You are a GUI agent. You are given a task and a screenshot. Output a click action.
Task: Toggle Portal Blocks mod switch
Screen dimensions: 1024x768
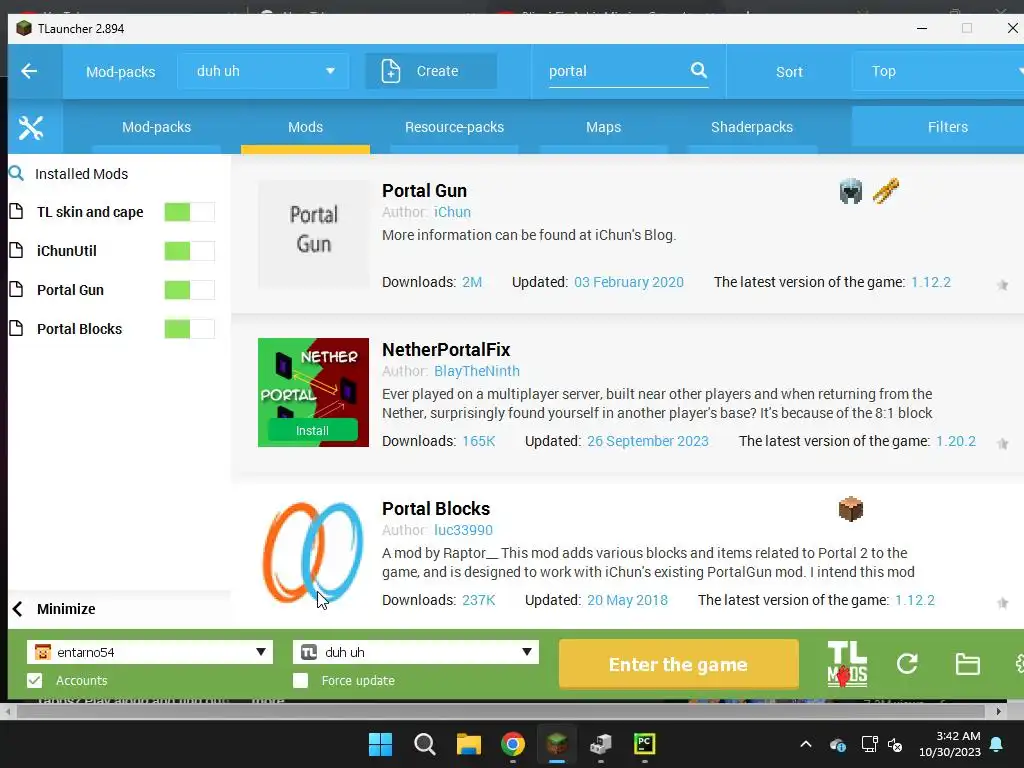click(x=189, y=328)
